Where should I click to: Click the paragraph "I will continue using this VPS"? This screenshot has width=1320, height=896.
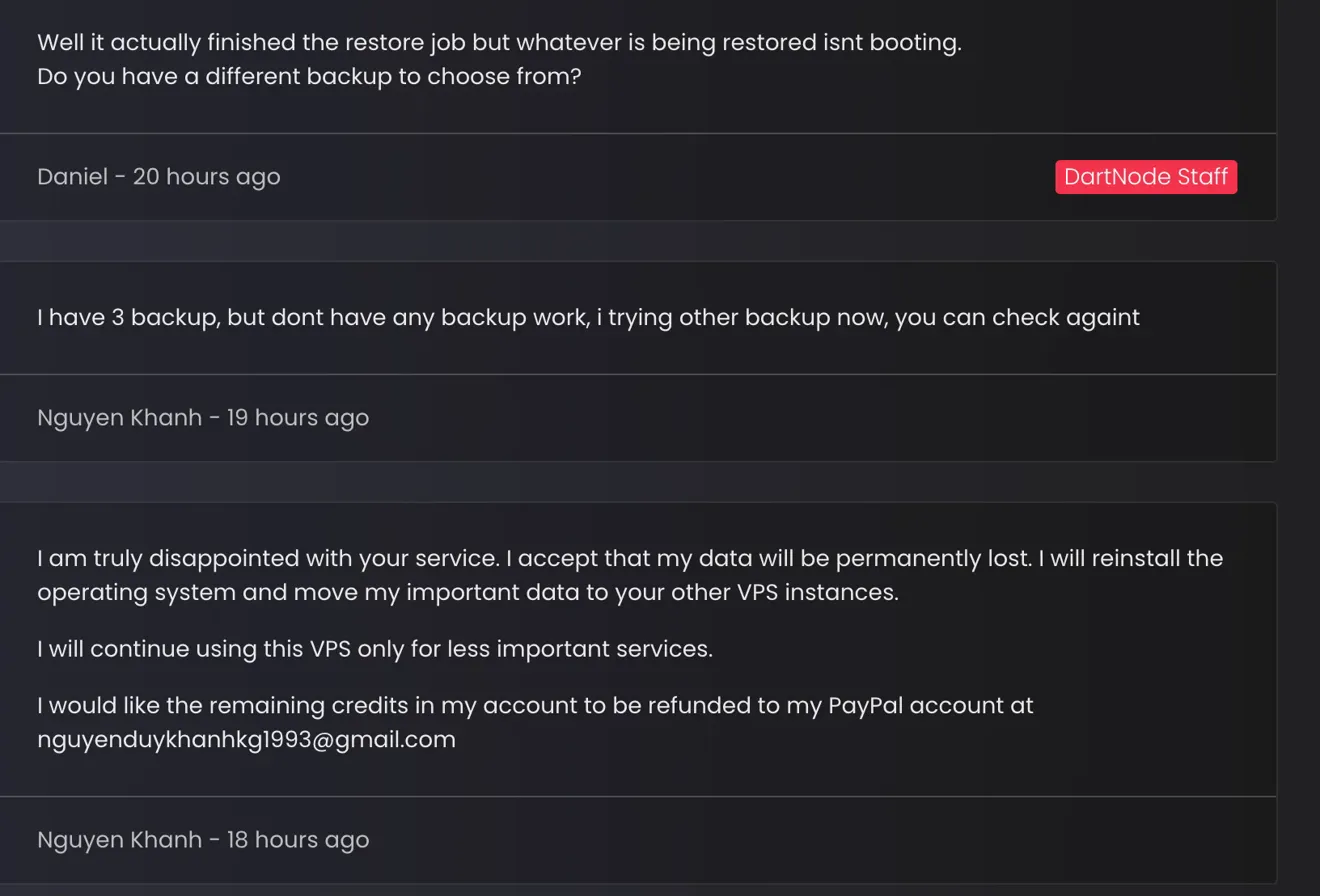[x=375, y=649]
